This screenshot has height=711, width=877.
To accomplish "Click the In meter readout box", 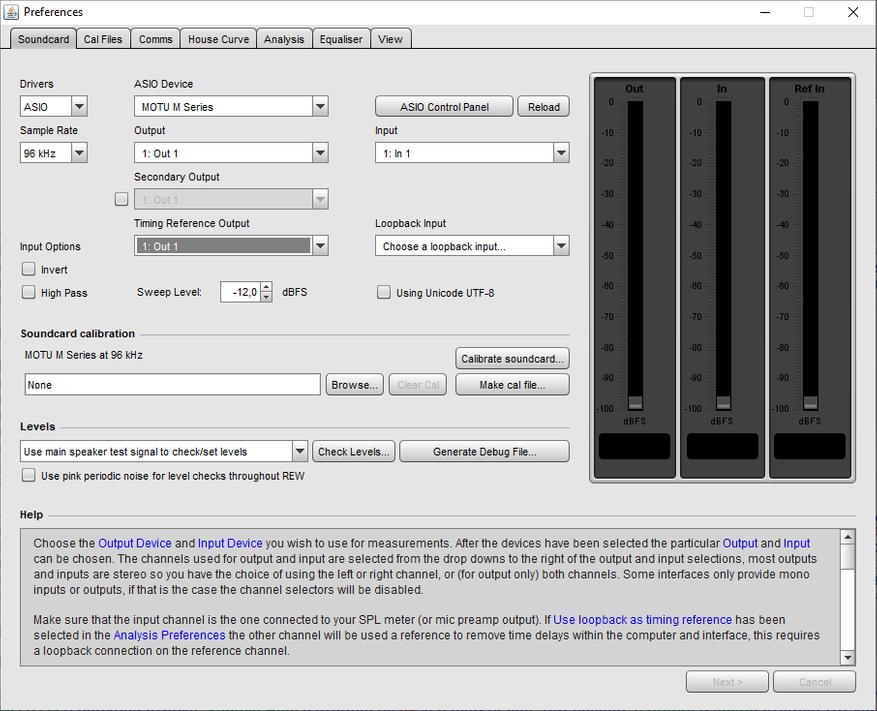I will tap(722, 446).
